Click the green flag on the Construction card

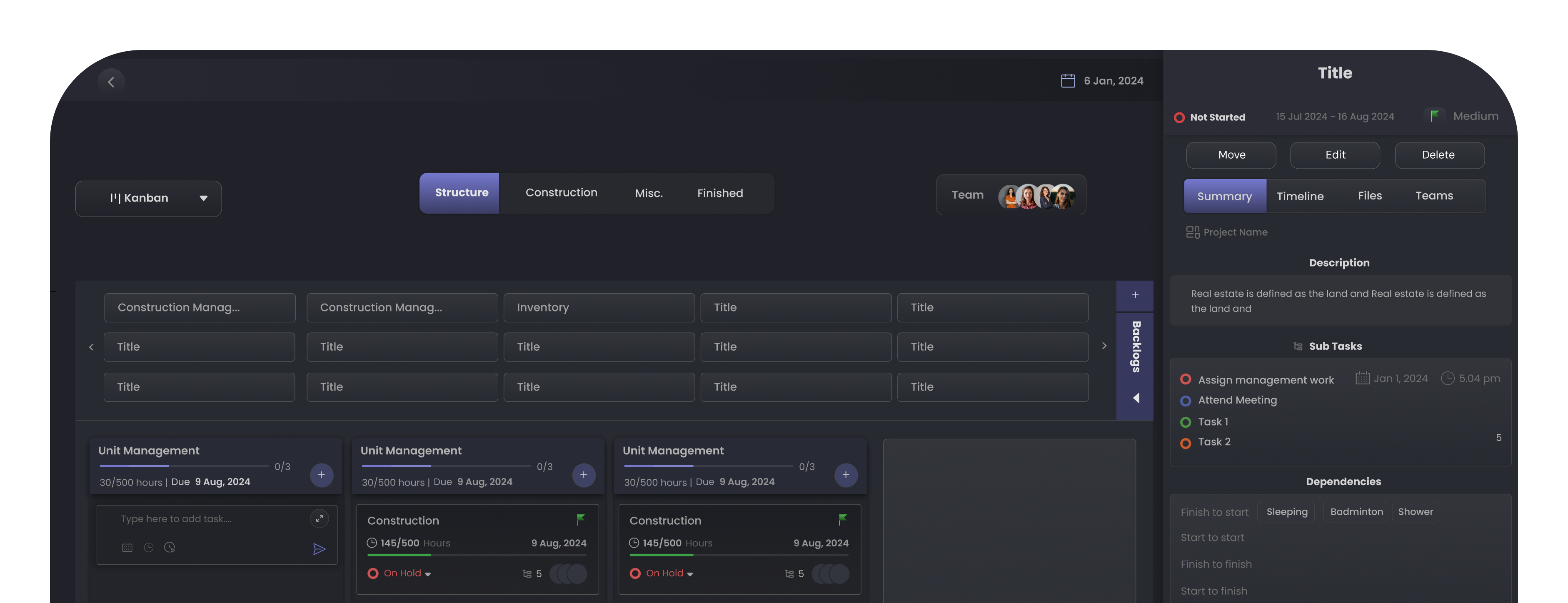coord(580,519)
